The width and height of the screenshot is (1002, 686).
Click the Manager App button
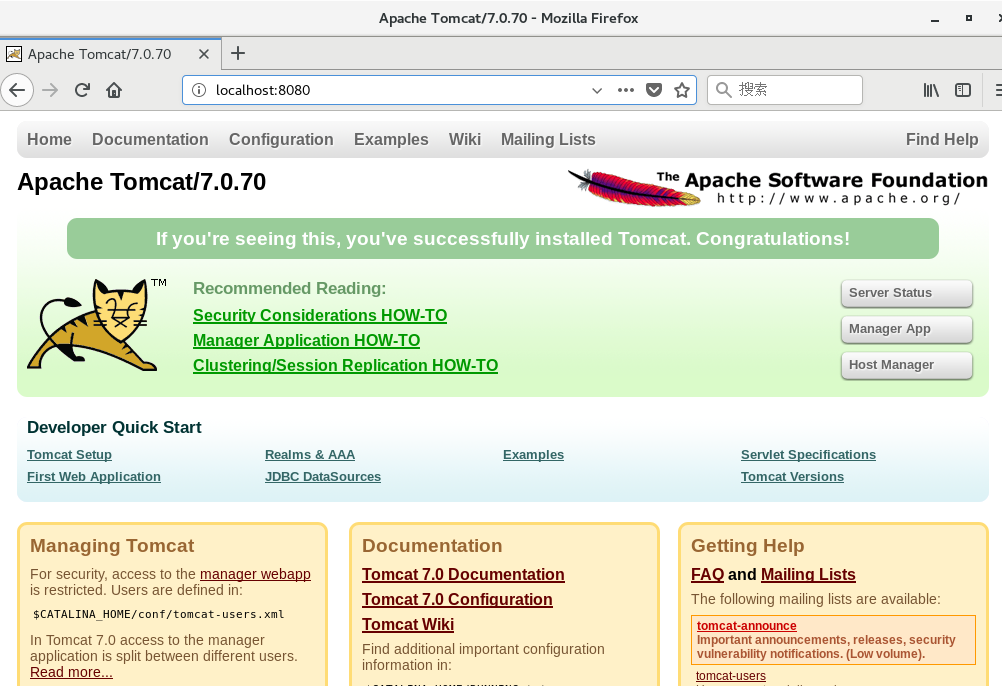(x=907, y=329)
